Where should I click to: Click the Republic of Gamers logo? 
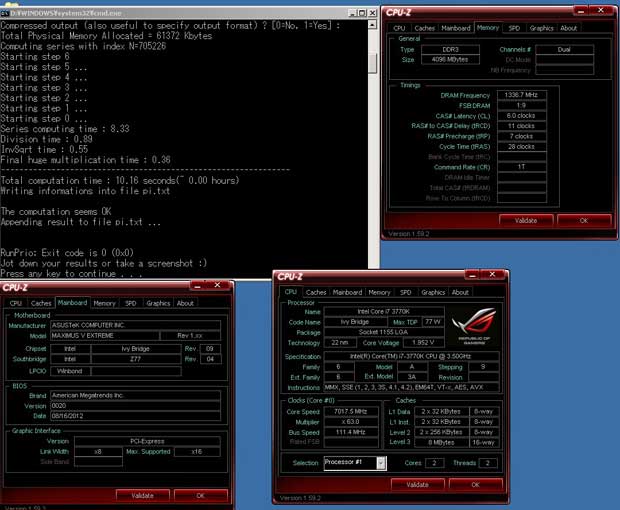coord(474,326)
